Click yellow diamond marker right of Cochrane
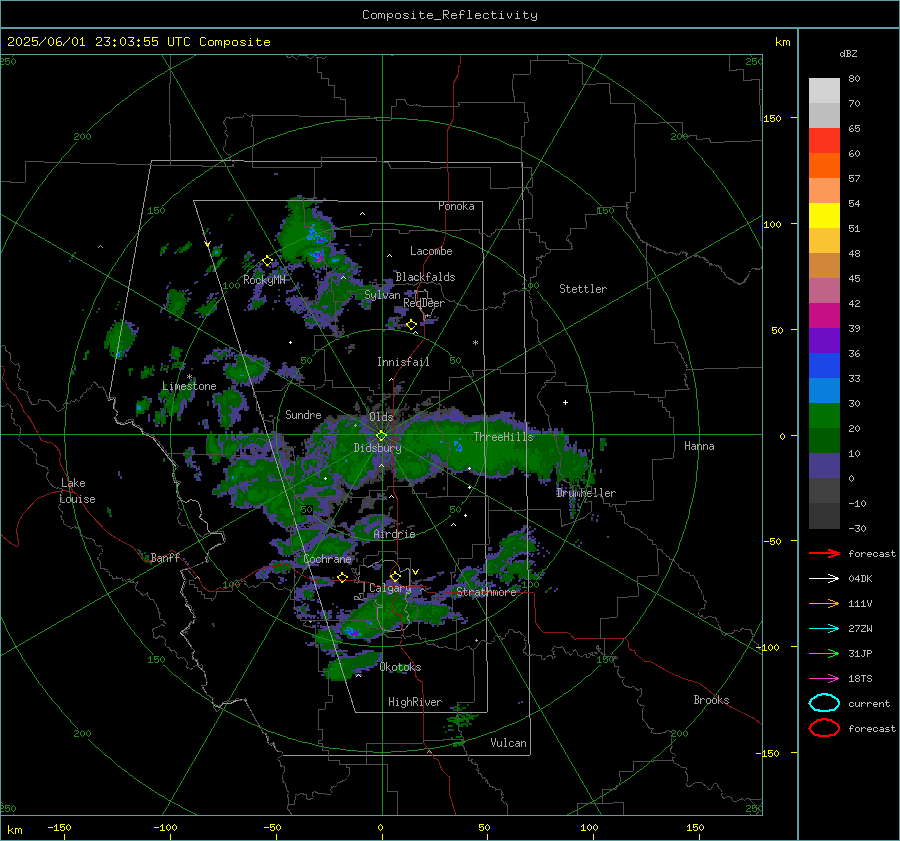The image size is (900, 841). coord(342,577)
